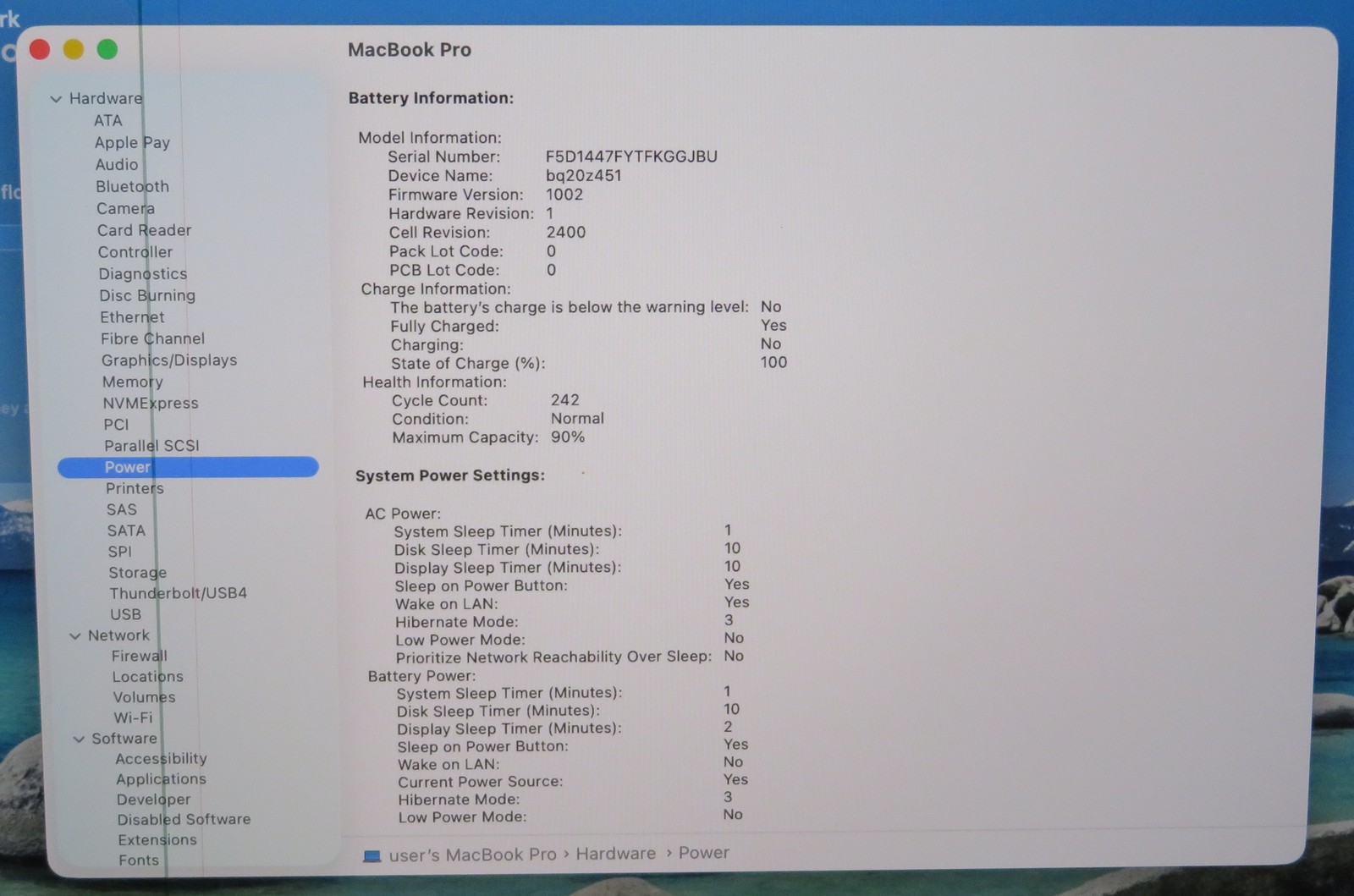Select Storage in the sidebar
This screenshot has height=896, width=1354.
(137, 573)
